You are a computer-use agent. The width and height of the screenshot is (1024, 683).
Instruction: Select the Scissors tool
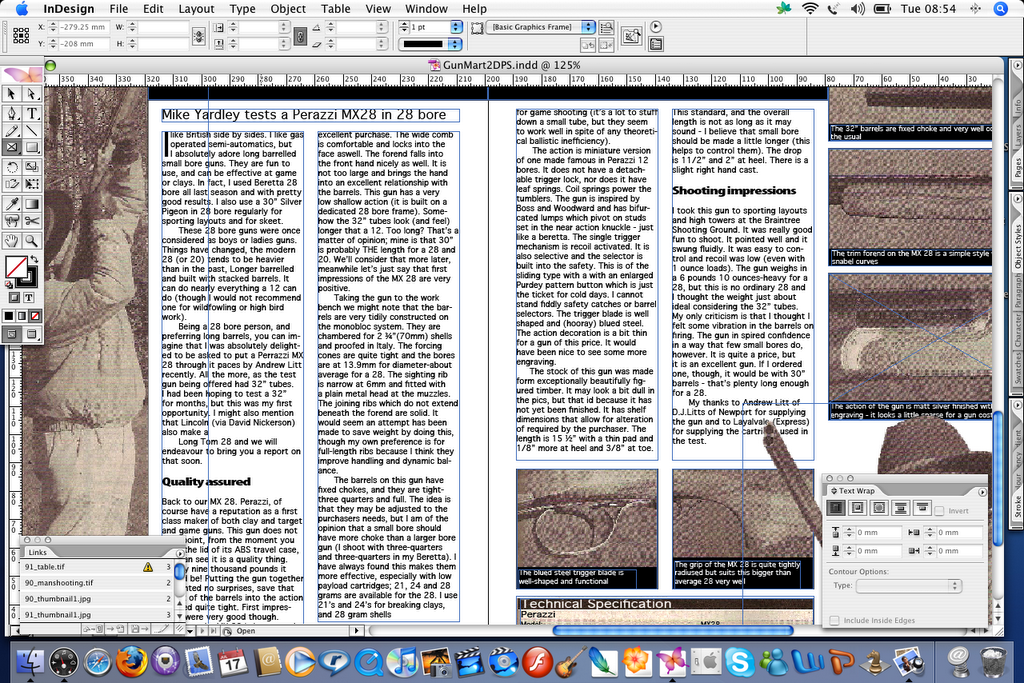point(31,221)
